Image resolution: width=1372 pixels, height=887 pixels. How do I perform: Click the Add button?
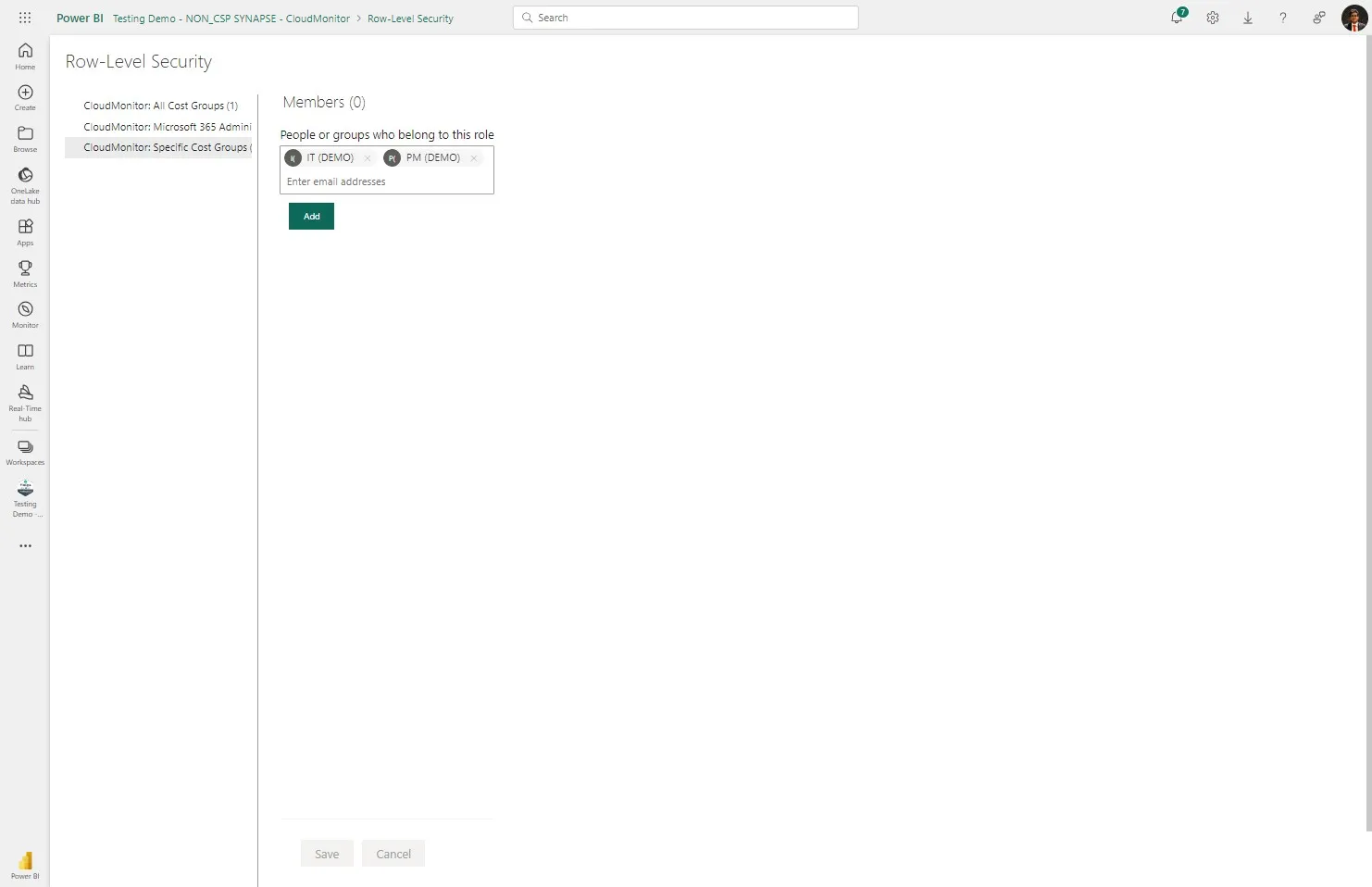pyautogui.click(x=311, y=217)
